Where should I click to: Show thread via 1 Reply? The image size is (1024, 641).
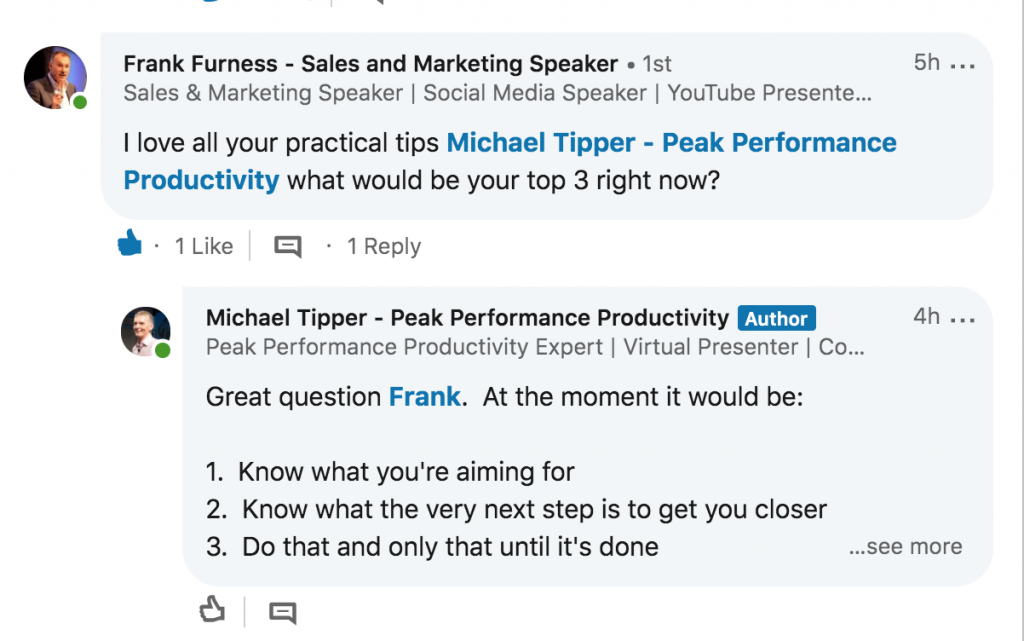point(384,246)
